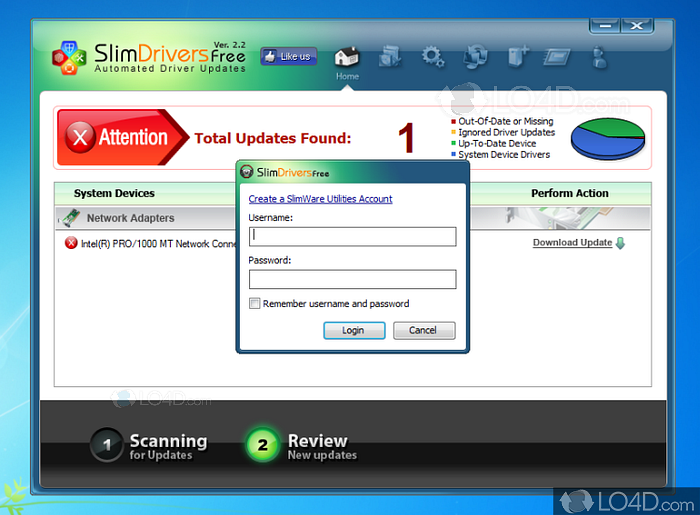Click the login dialog title icon
Viewport: 700px width, 515px height.
[x=246, y=171]
